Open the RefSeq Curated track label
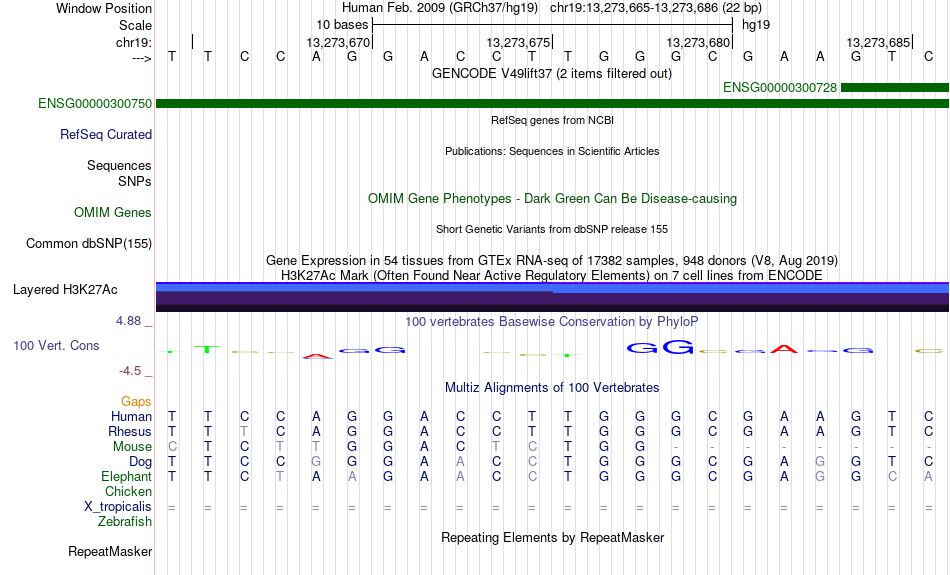Viewport: 950px width, 575px height. click(106, 135)
